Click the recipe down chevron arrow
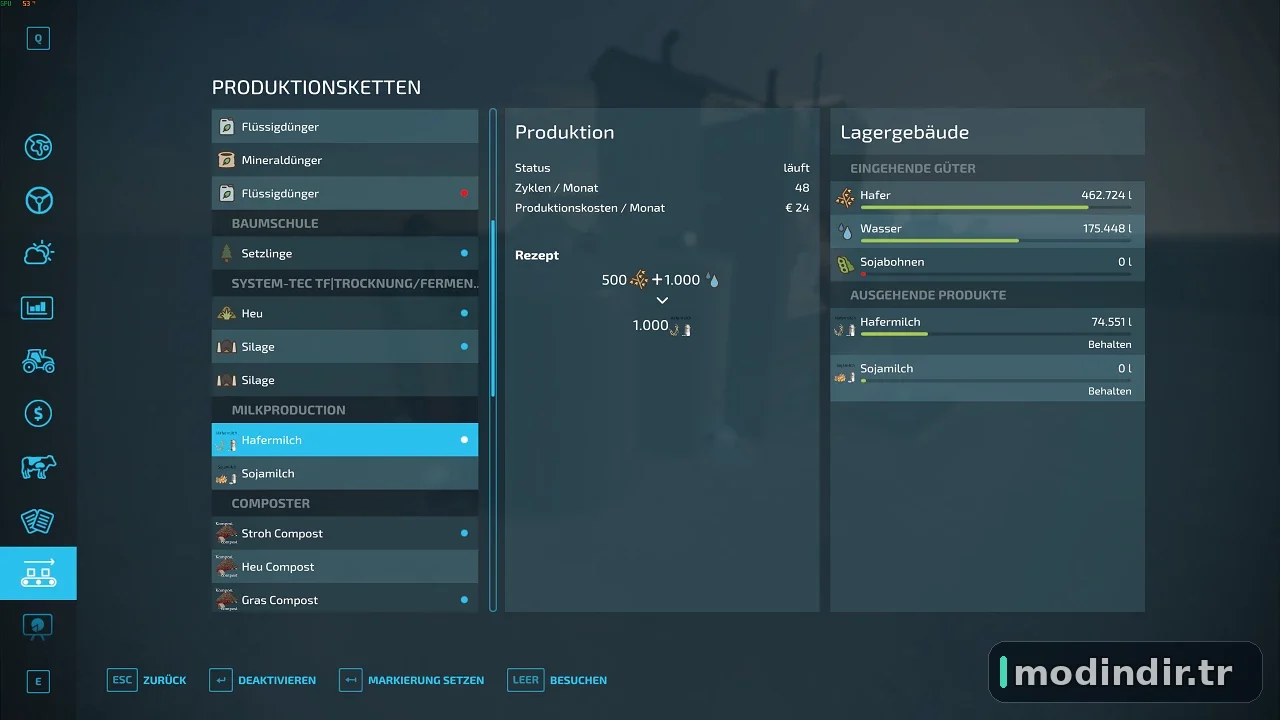Viewport: 1280px width, 720px height. pos(662,301)
